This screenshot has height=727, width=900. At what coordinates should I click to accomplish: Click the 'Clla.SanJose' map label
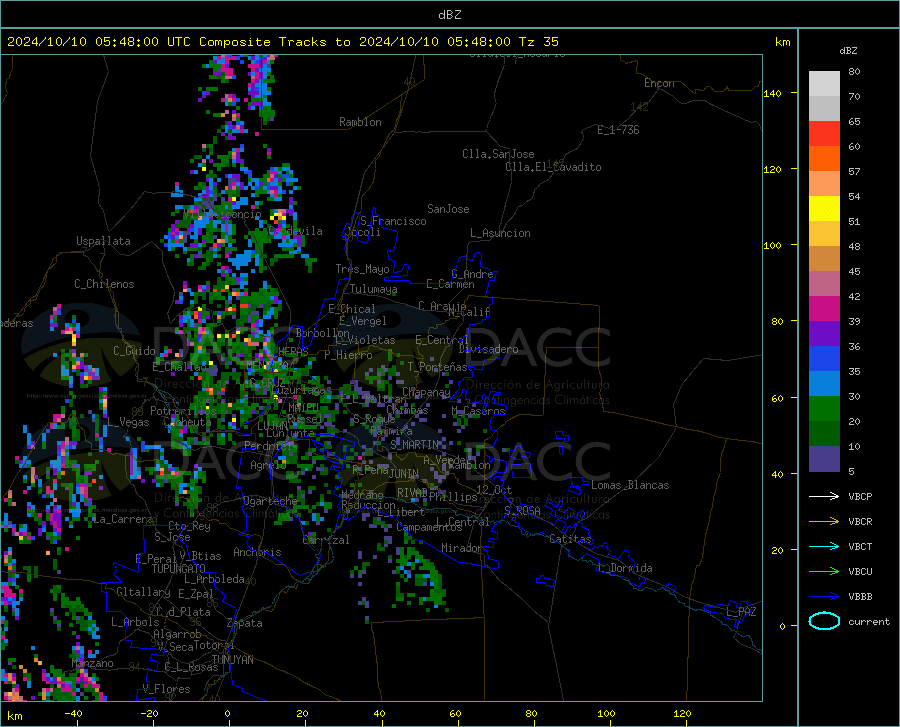[x=498, y=154]
